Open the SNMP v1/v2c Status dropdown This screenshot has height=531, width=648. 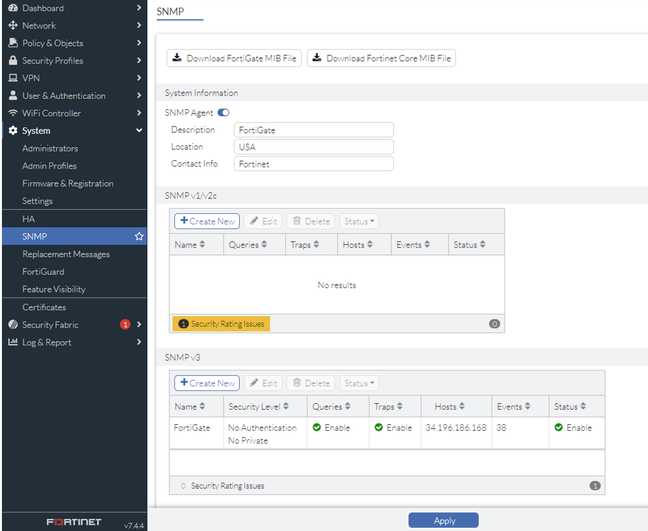(359, 221)
